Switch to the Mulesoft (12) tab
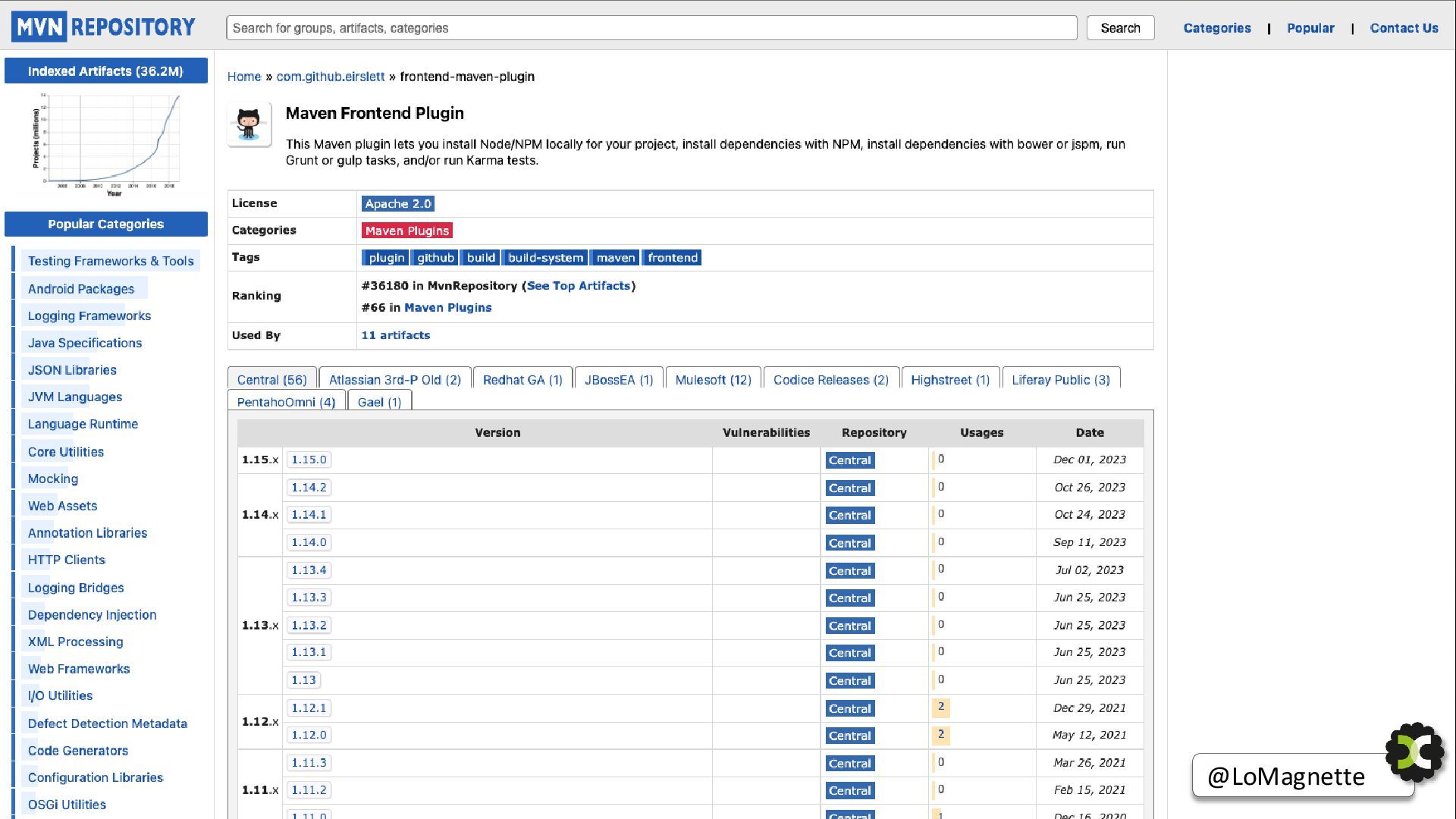Image resolution: width=1456 pixels, height=819 pixels. (713, 380)
